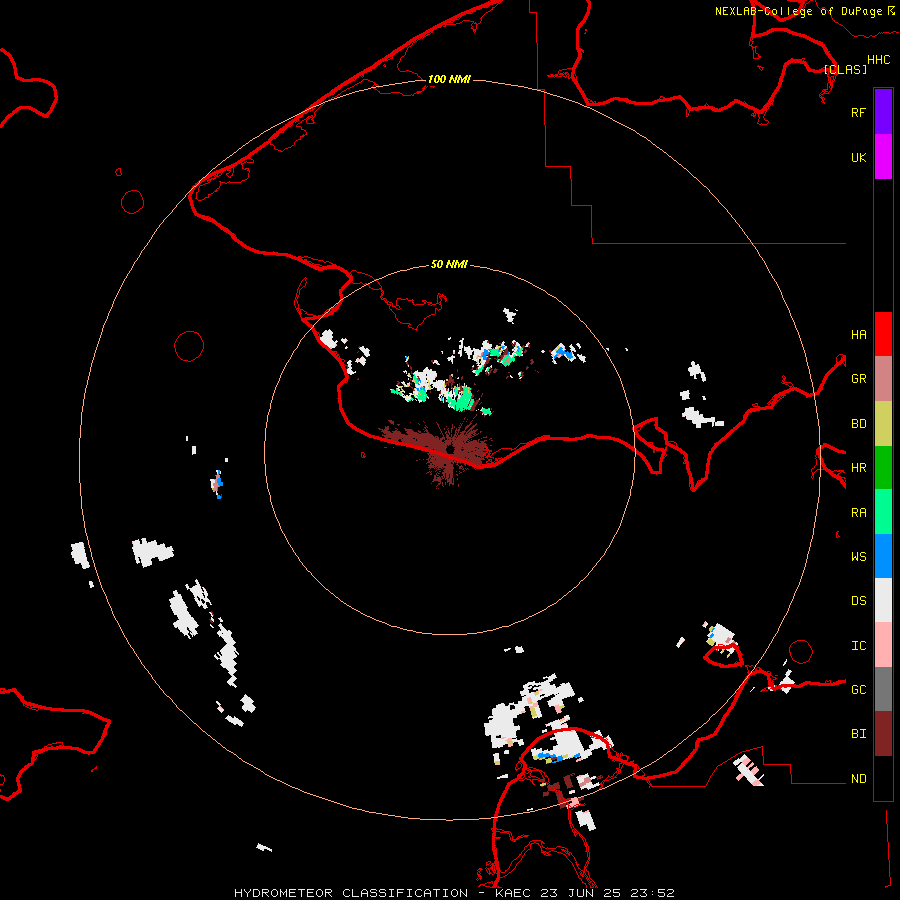Click the light green RA swatch
Viewport: 900px width, 900px height.
coord(883,512)
